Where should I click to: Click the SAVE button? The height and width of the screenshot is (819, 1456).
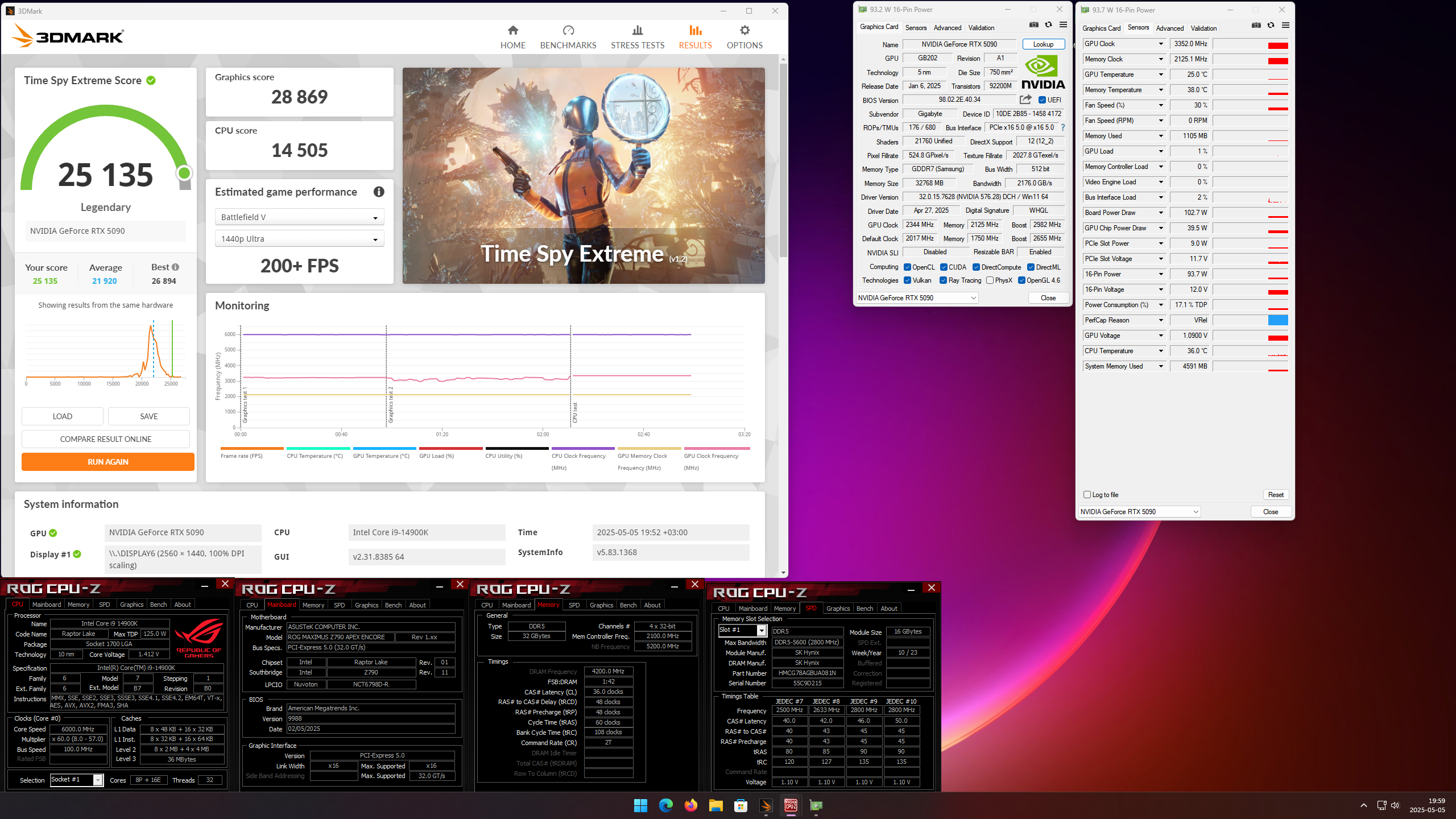149,416
